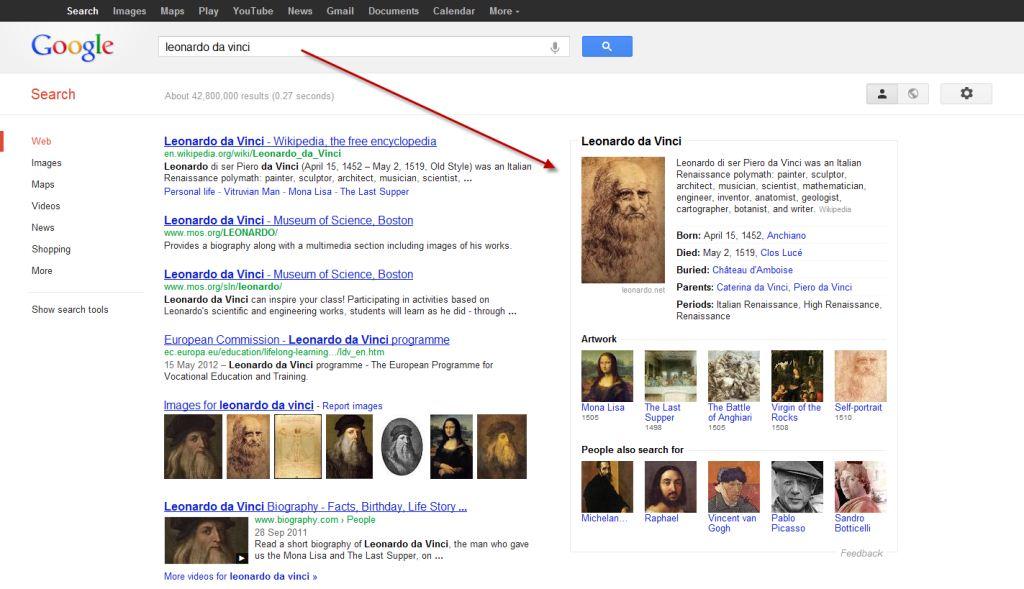The width and height of the screenshot is (1024, 589).
Task: Open Documents from the top bar
Action: pyautogui.click(x=393, y=11)
